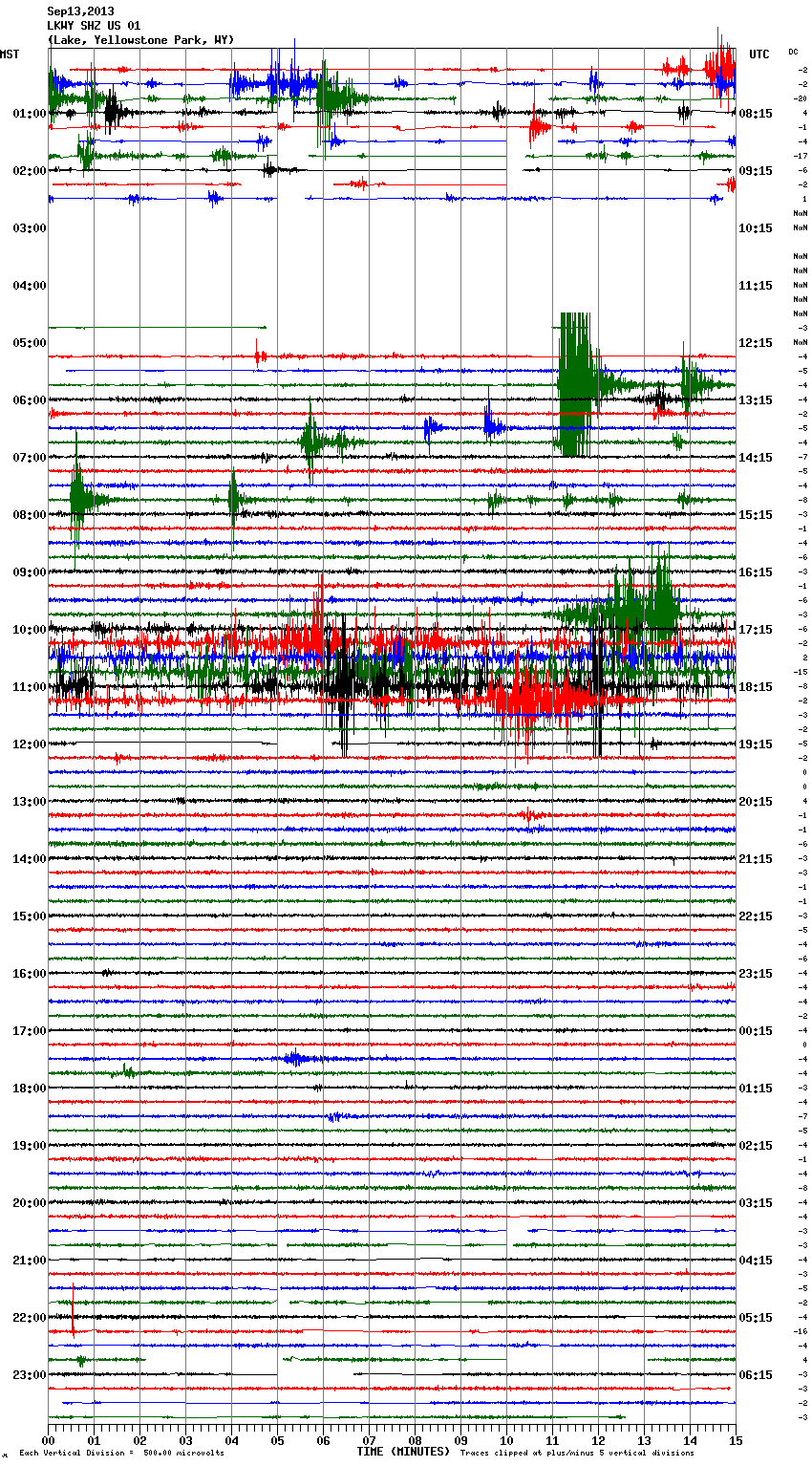812x1466 pixels.
Task: Click the DC offset value -17
Action: pos(801,156)
